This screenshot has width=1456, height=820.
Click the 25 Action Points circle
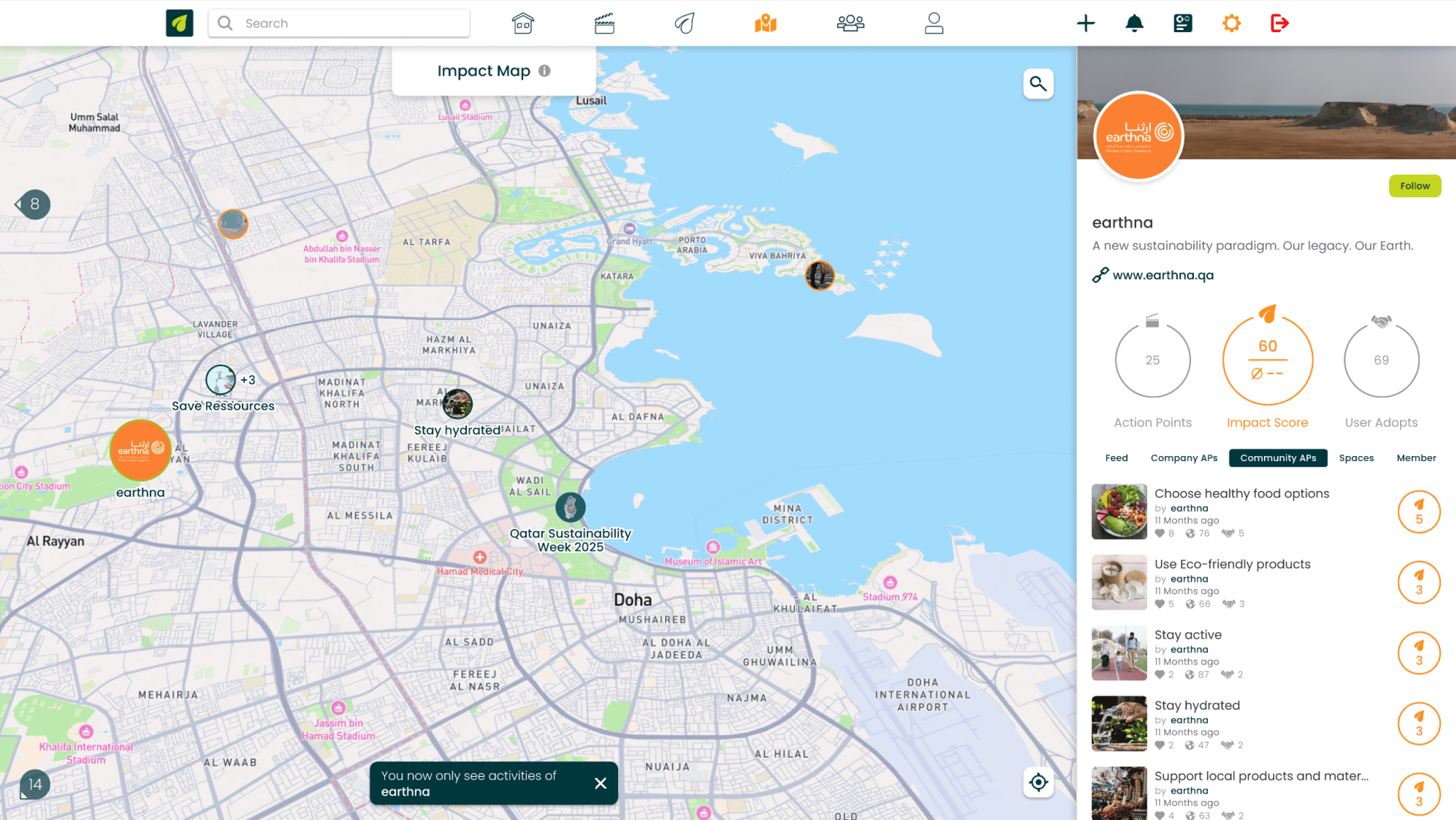click(1153, 360)
